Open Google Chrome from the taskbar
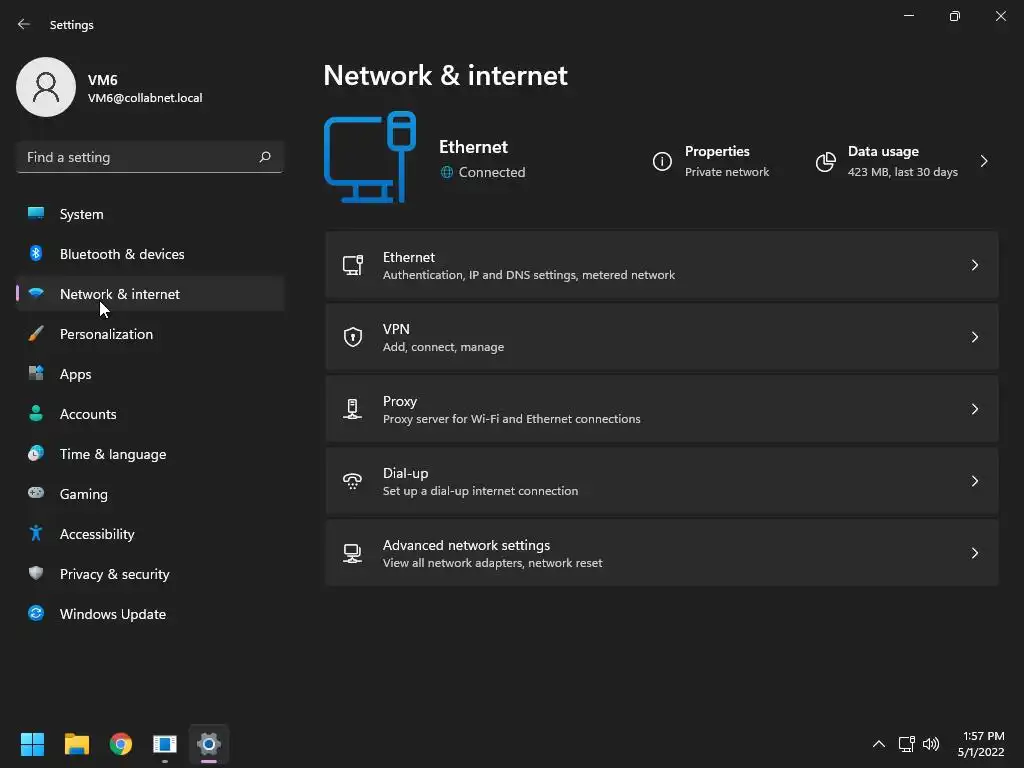This screenshot has height=768, width=1024. 121,744
